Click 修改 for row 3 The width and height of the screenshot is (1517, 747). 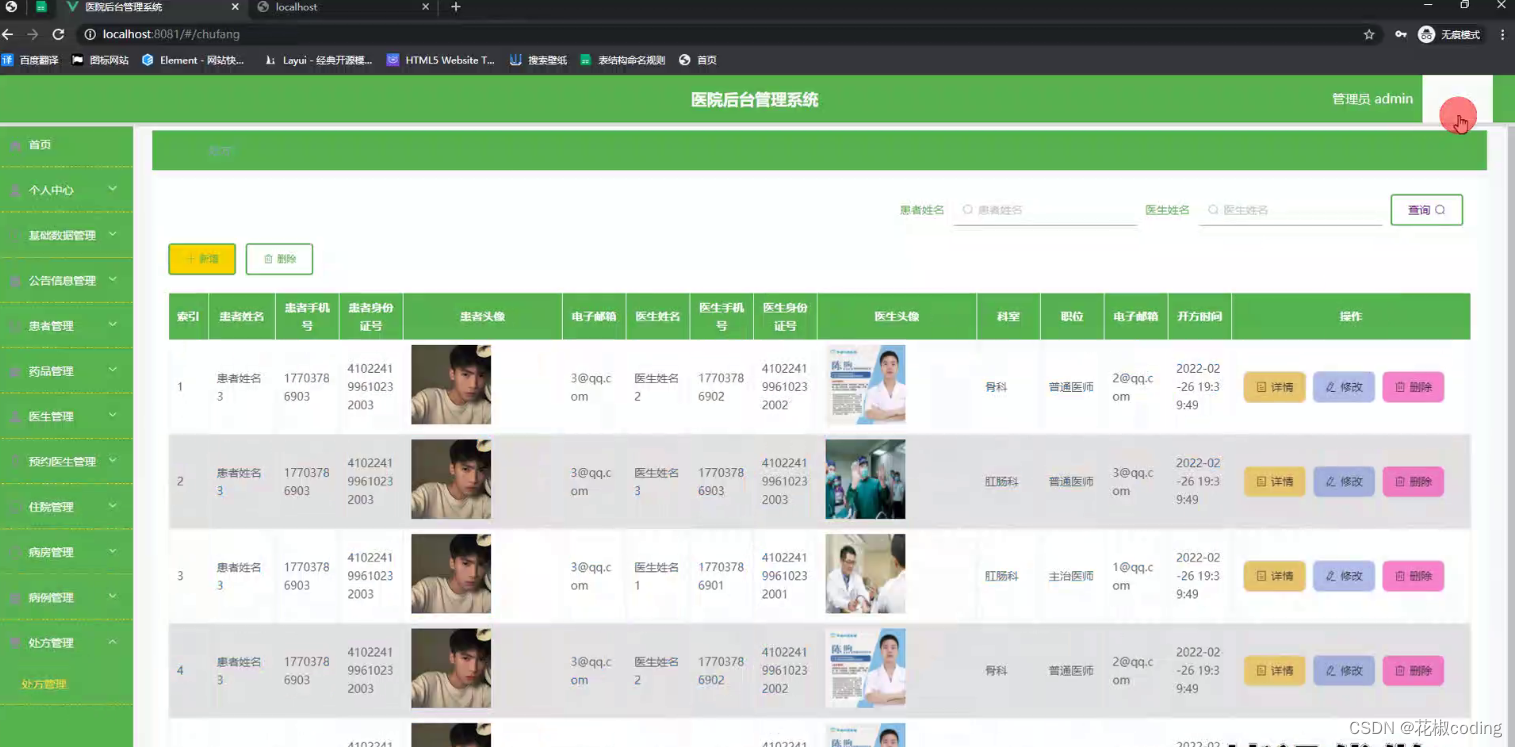tap(1344, 576)
